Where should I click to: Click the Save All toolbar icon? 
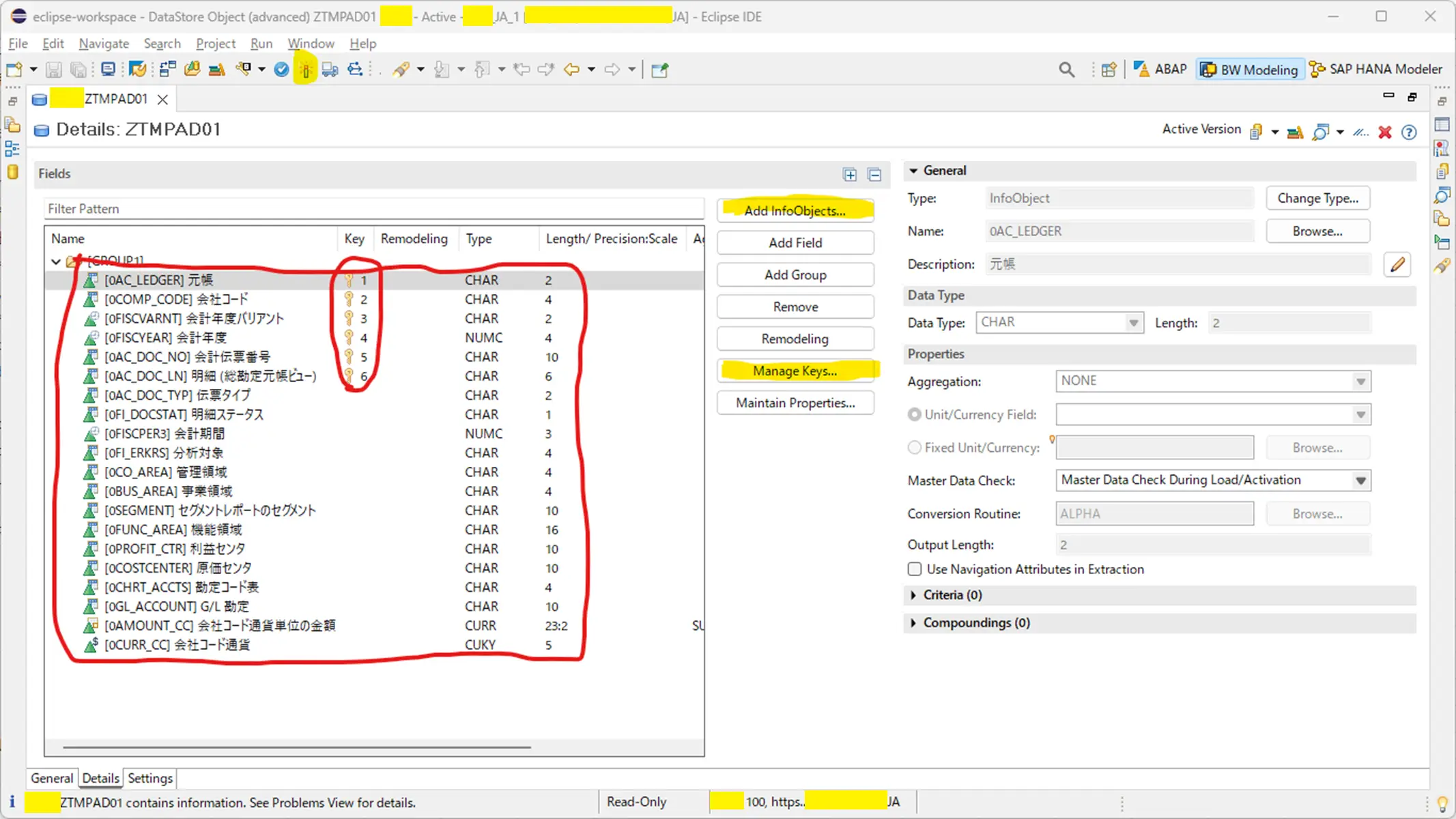[78, 70]
